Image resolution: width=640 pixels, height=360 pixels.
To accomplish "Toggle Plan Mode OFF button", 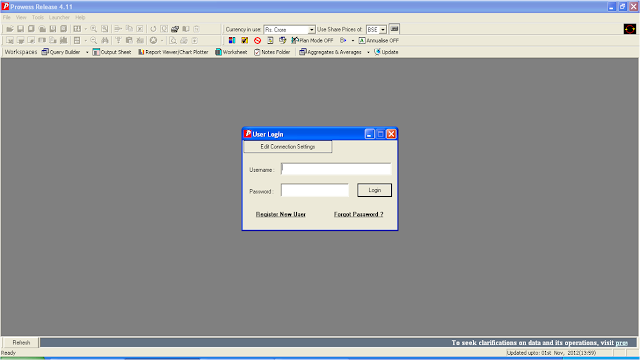I will 312,40.
